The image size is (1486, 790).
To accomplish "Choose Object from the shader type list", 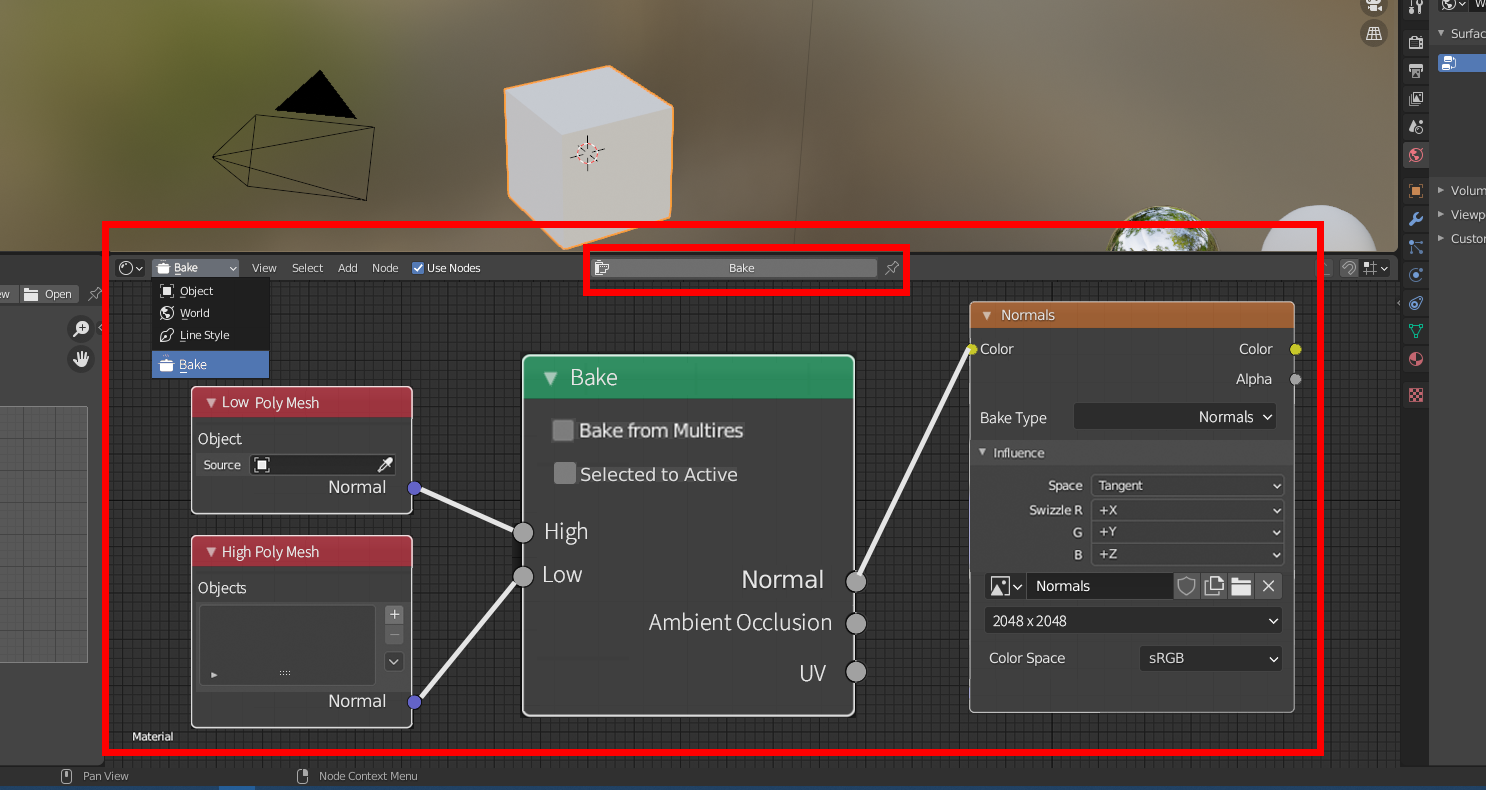I will [210, 291].
